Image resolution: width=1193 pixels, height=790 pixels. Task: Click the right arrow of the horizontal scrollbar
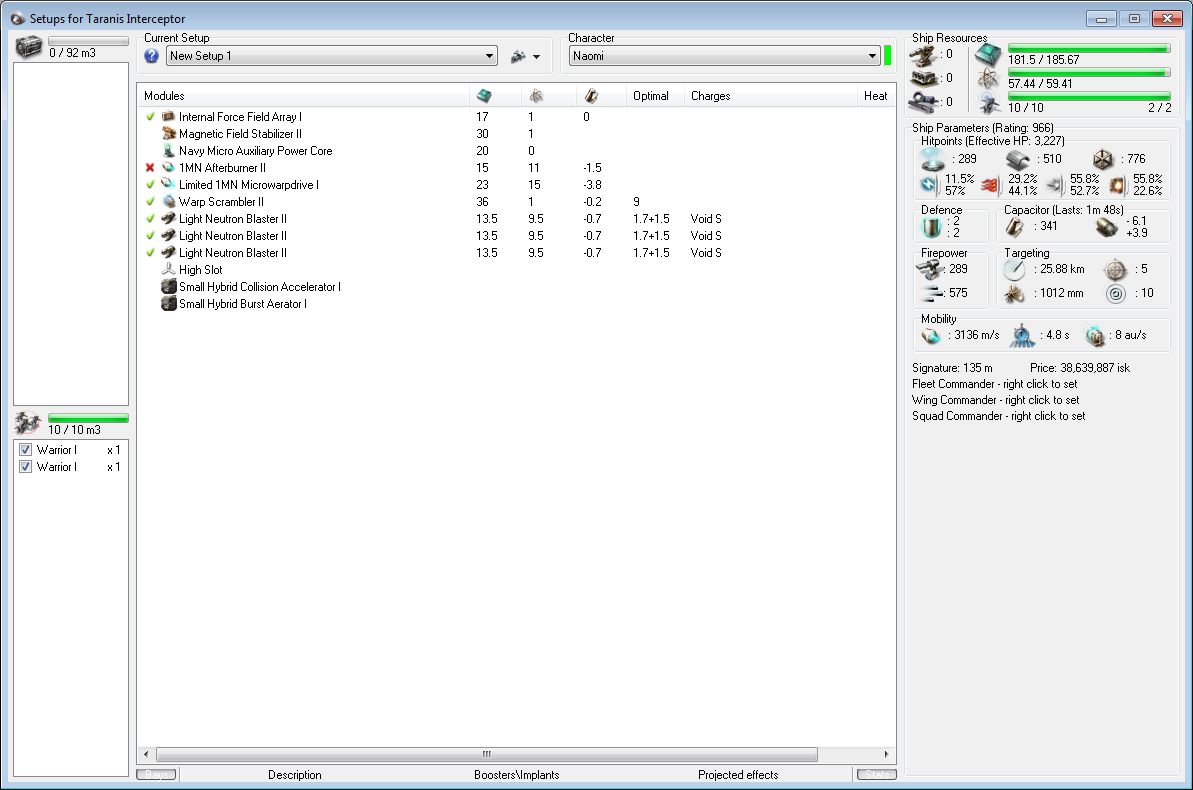[886, 754]
